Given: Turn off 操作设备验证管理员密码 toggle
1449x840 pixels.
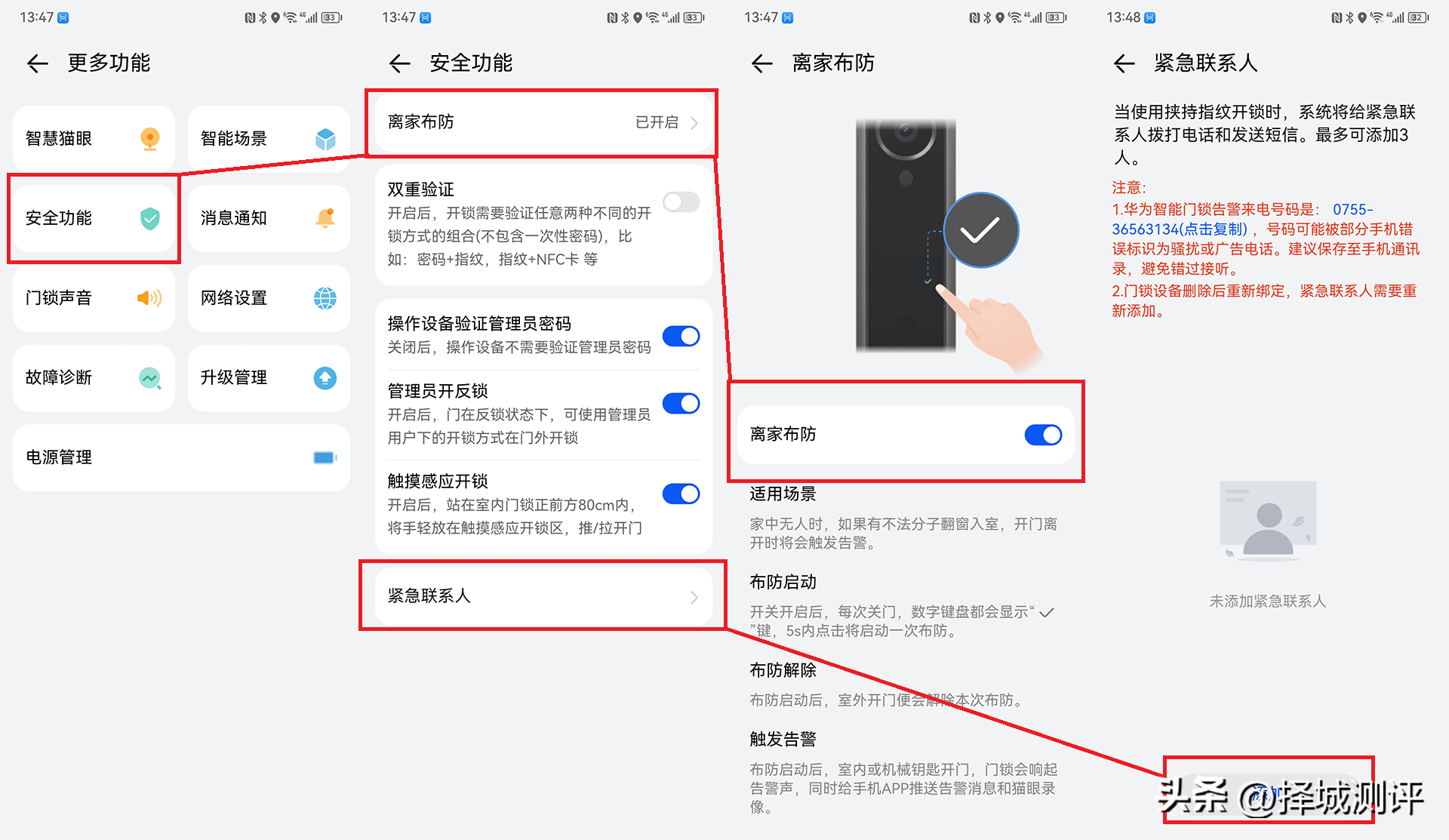Looking at the screenshot, I should tap(681, 336).
